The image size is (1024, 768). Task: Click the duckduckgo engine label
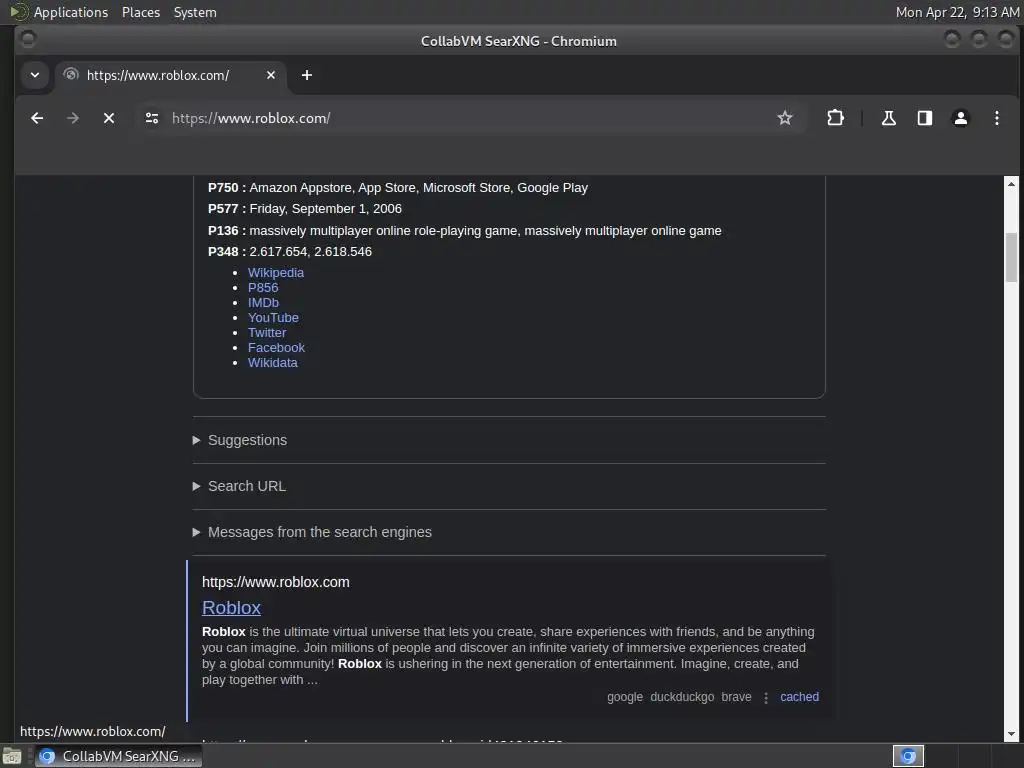(682, 697)
